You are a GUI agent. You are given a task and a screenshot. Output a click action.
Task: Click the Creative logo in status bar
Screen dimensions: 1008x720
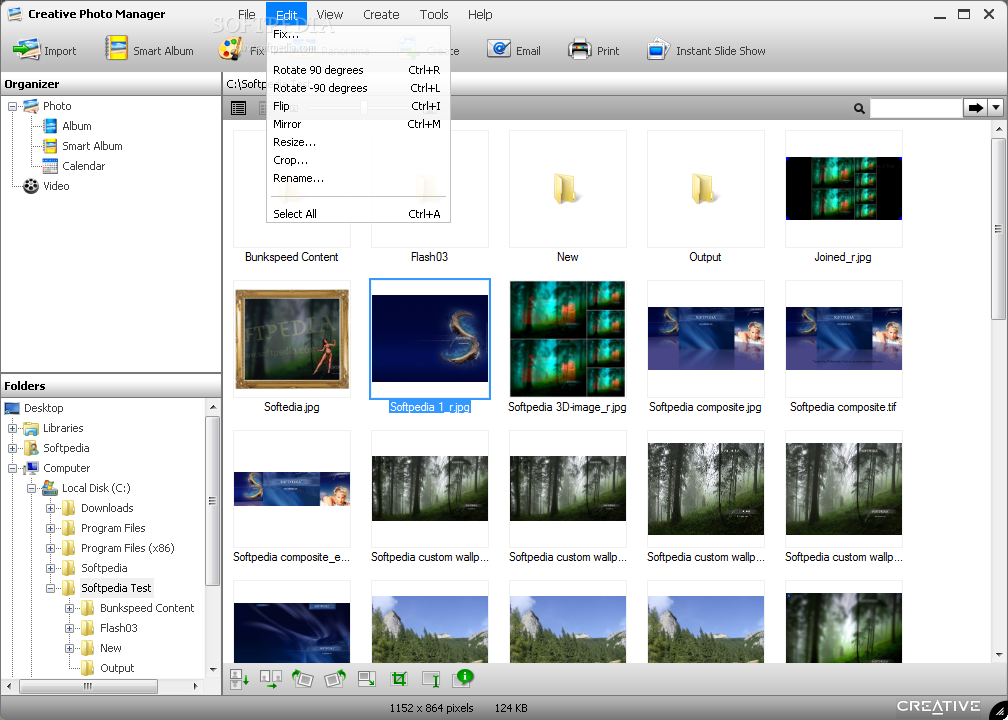[x=939, y=706]
